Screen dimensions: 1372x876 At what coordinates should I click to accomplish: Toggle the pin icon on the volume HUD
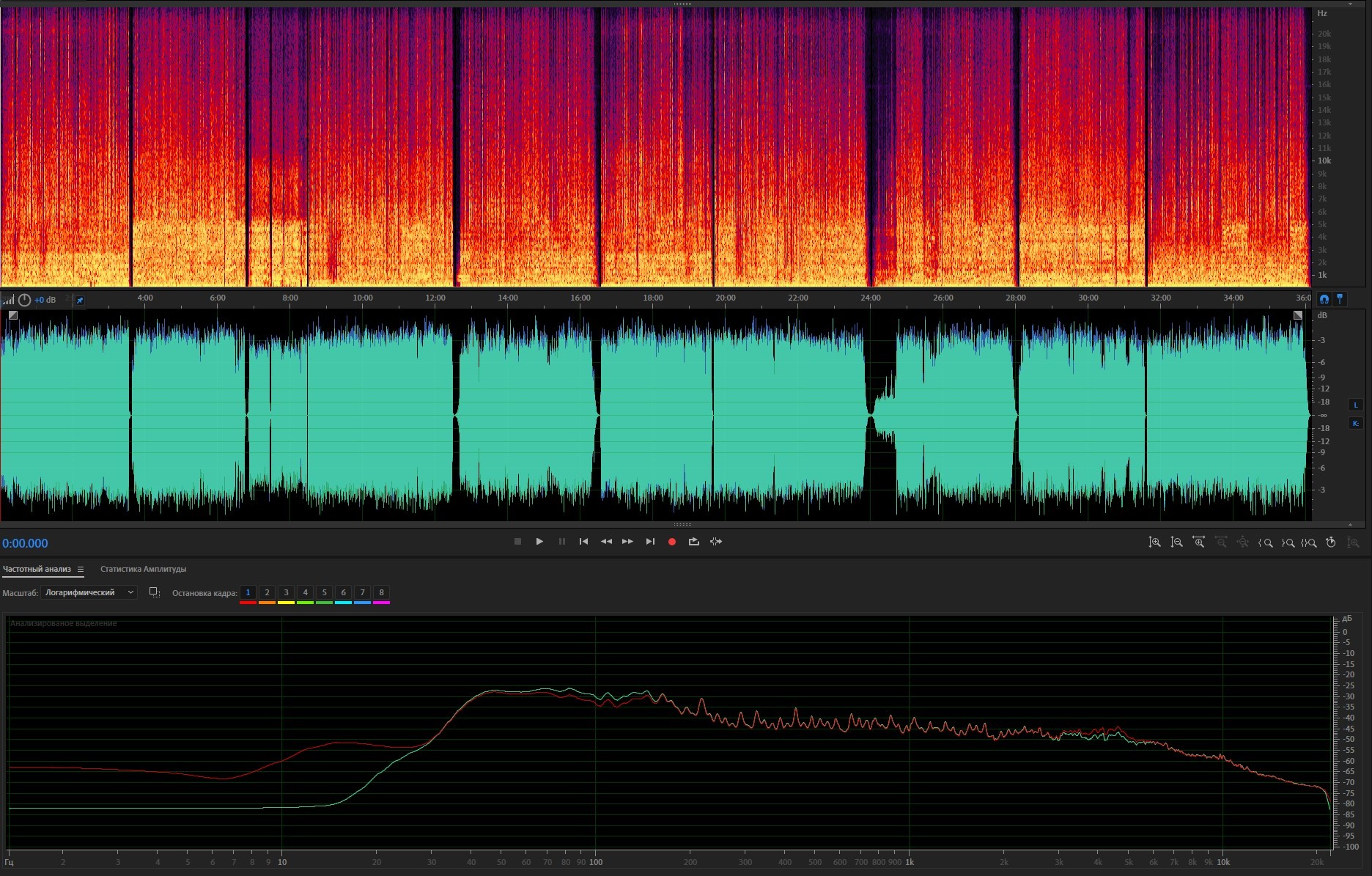coord(80,300)
